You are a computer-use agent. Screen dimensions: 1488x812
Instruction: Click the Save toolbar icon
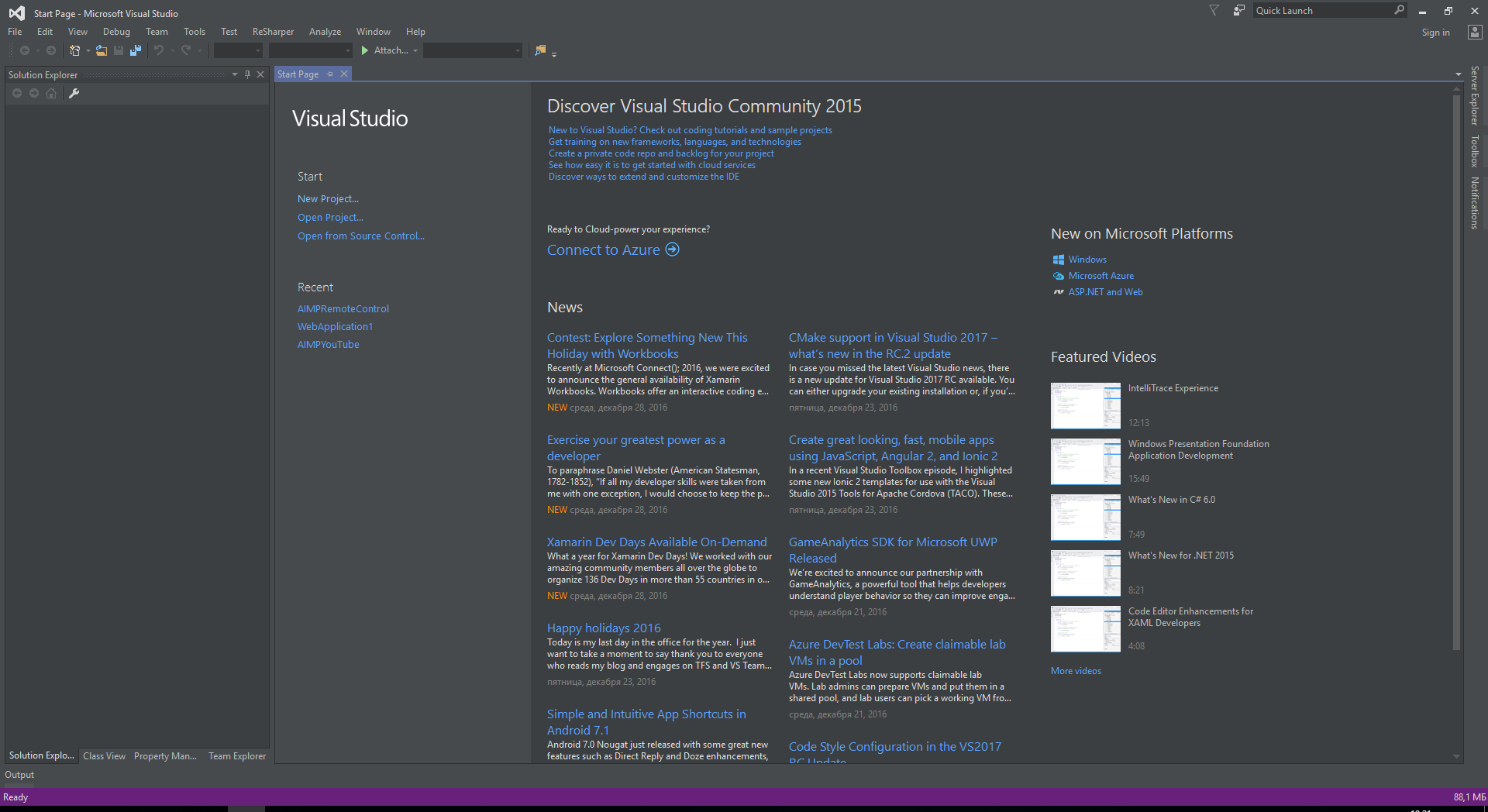(x=119, y=50)
